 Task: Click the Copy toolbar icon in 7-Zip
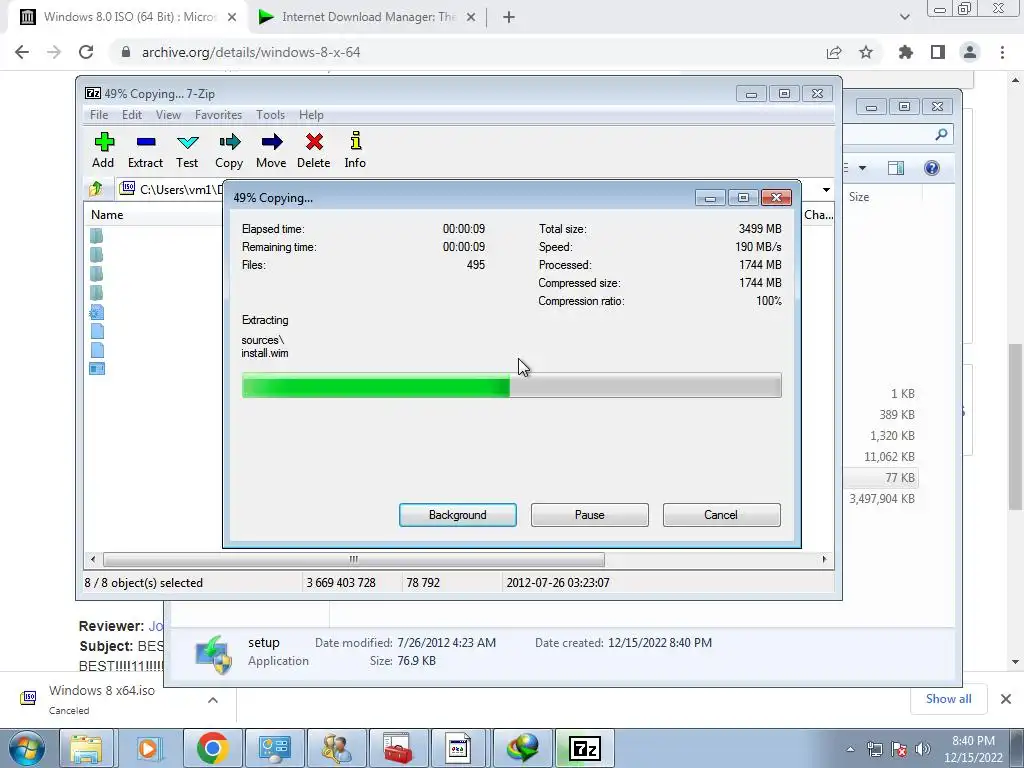click(x=229, y=150)
